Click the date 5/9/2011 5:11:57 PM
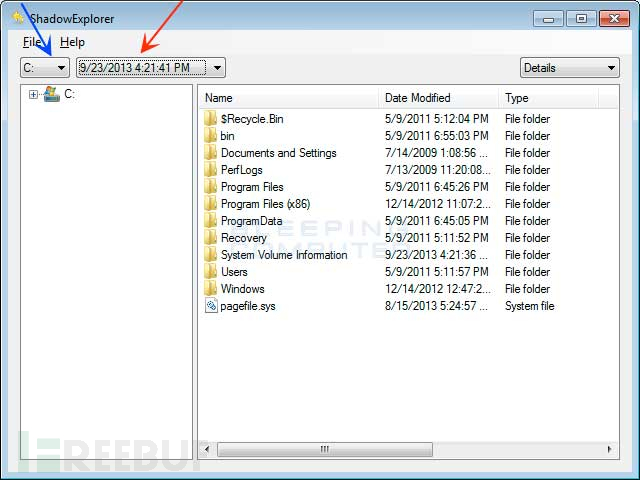The image size is (640, 480). click(x=437, y=272)
